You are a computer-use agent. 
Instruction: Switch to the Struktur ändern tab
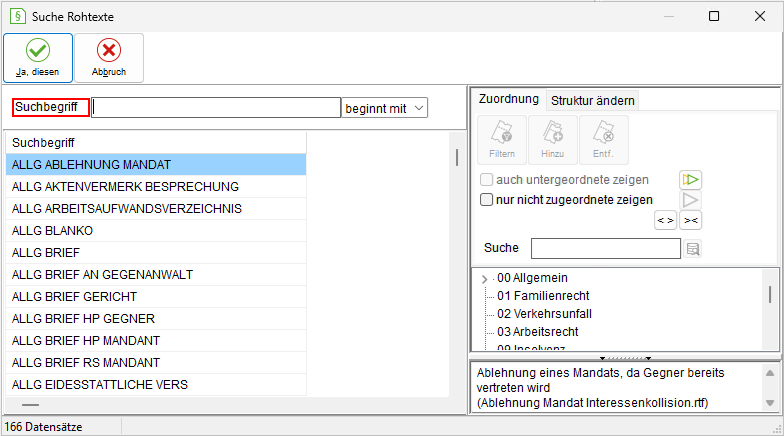pos(592,100)
